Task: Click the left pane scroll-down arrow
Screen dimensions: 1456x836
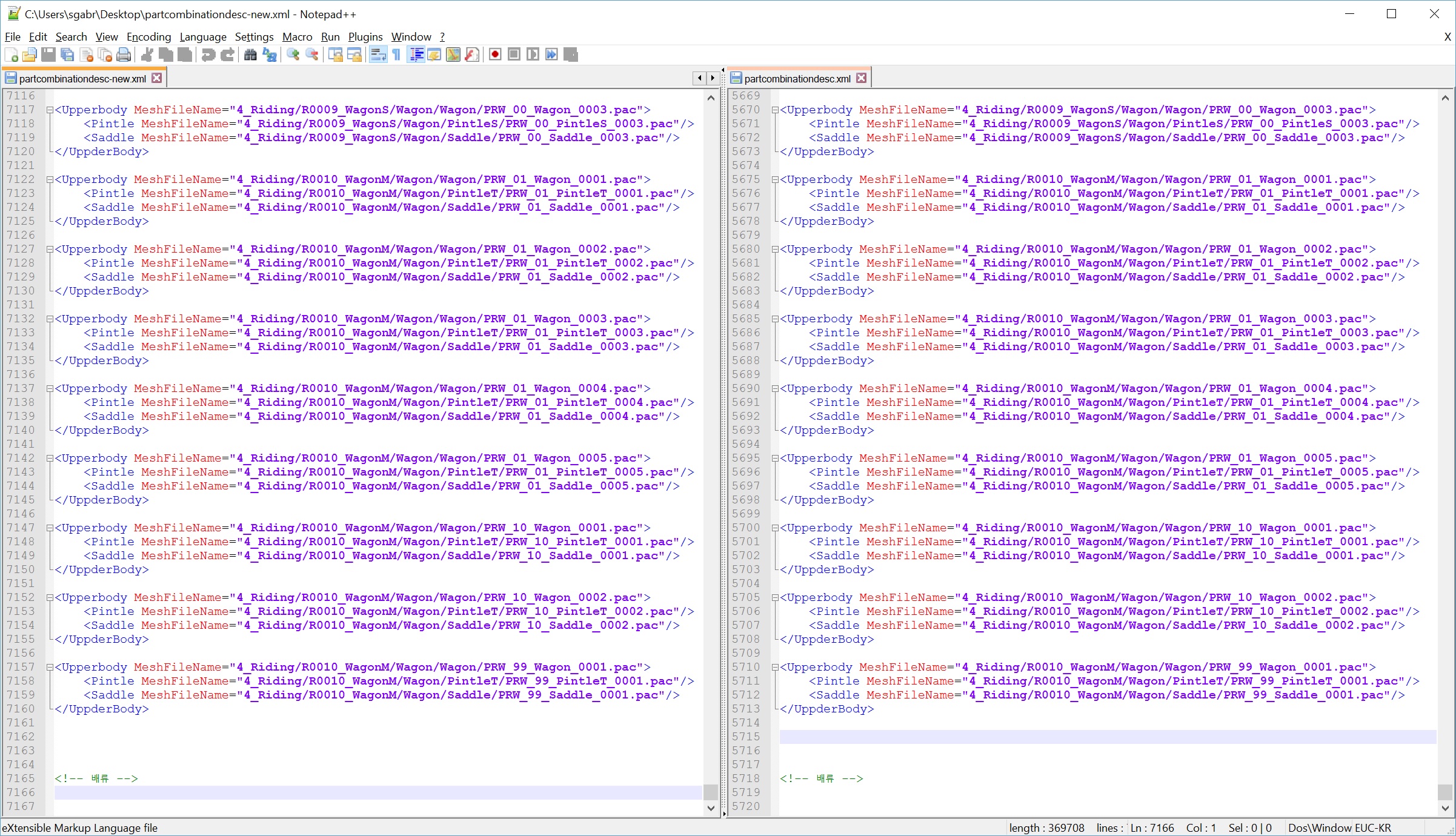Action: [711, 808]
